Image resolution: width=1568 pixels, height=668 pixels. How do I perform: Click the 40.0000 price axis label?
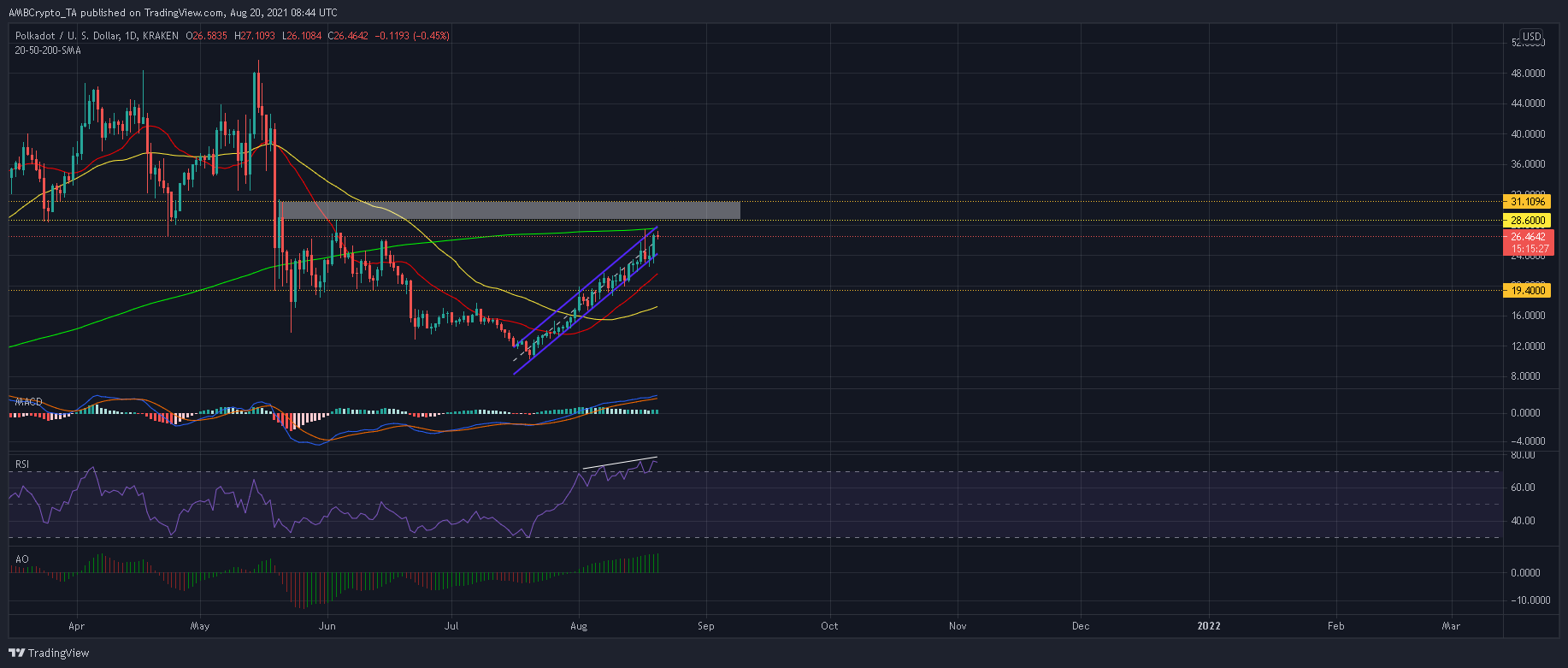pos(1528,134)
